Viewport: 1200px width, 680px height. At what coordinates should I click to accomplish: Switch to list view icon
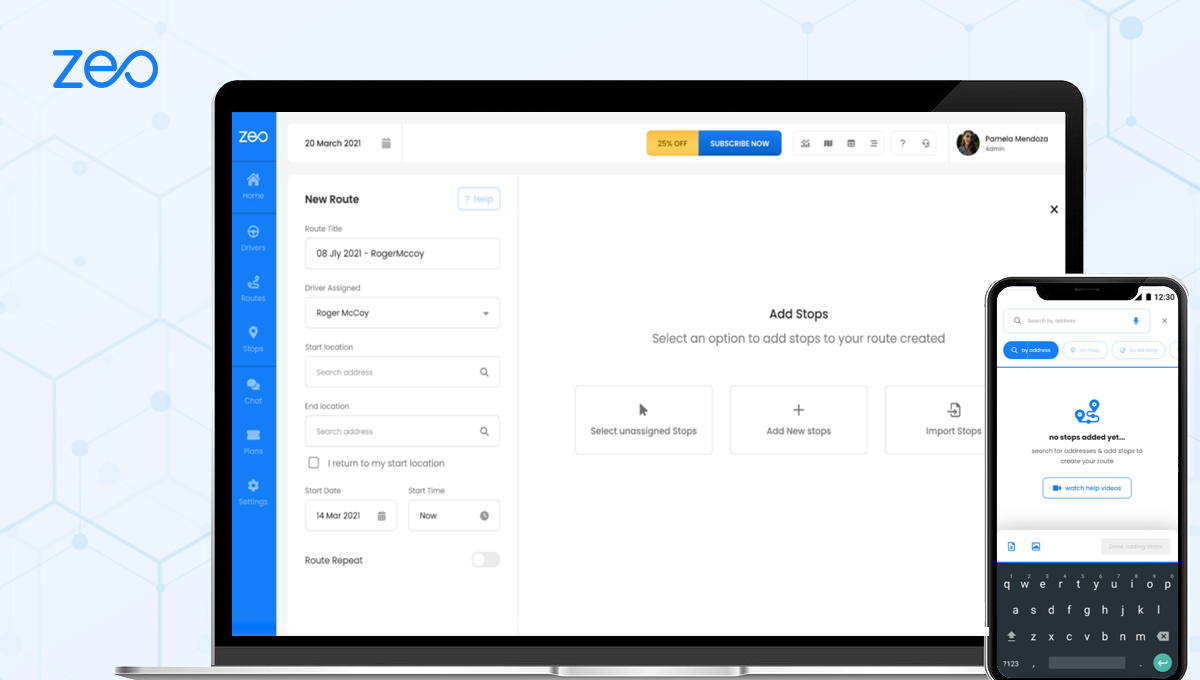coord(874,143)
